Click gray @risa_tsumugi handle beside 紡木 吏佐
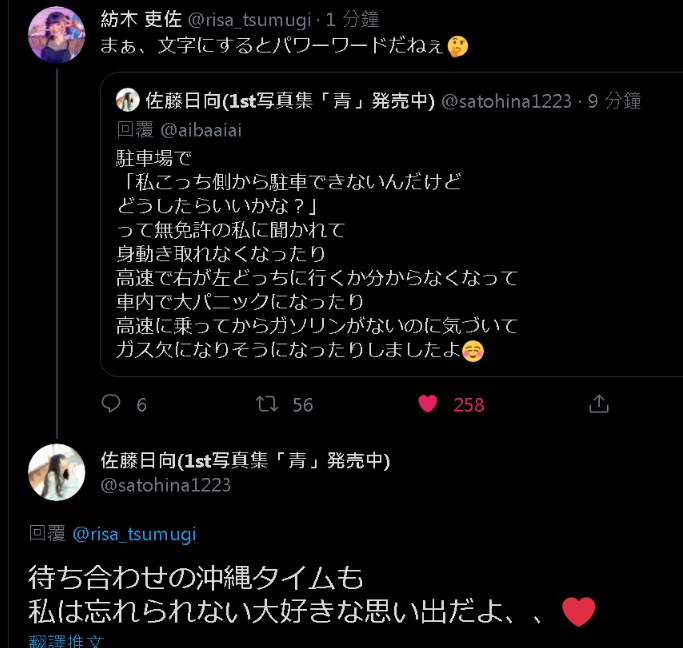This screenshot has height=648, width=683. tap(251, 19)
